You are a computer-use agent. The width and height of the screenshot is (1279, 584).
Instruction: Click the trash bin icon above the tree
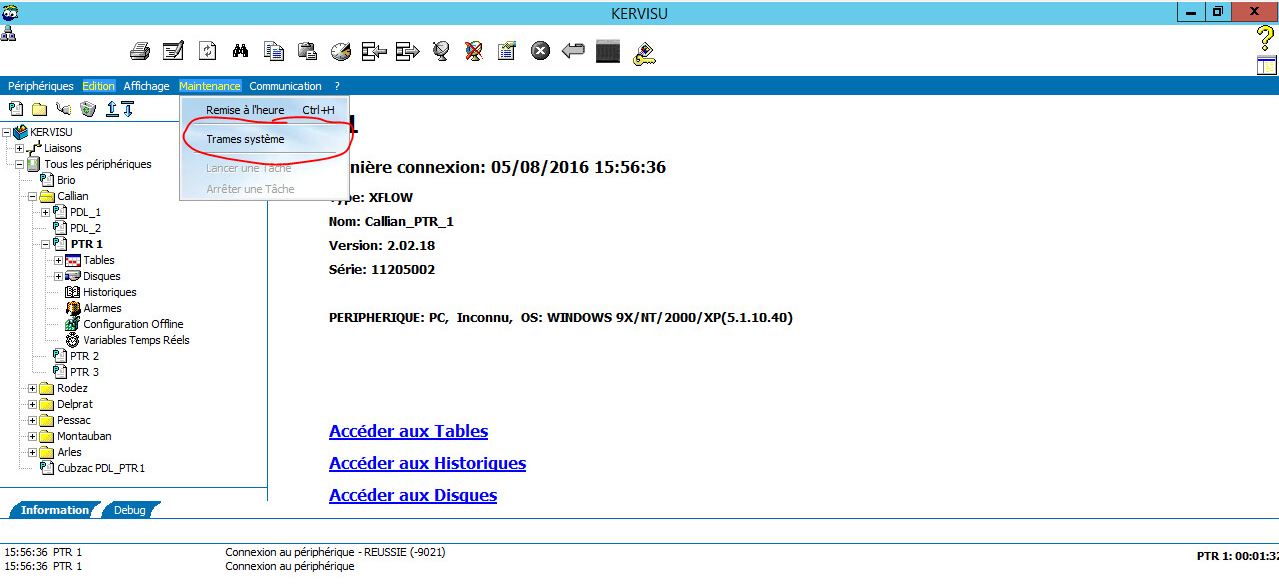pos(88,109)
